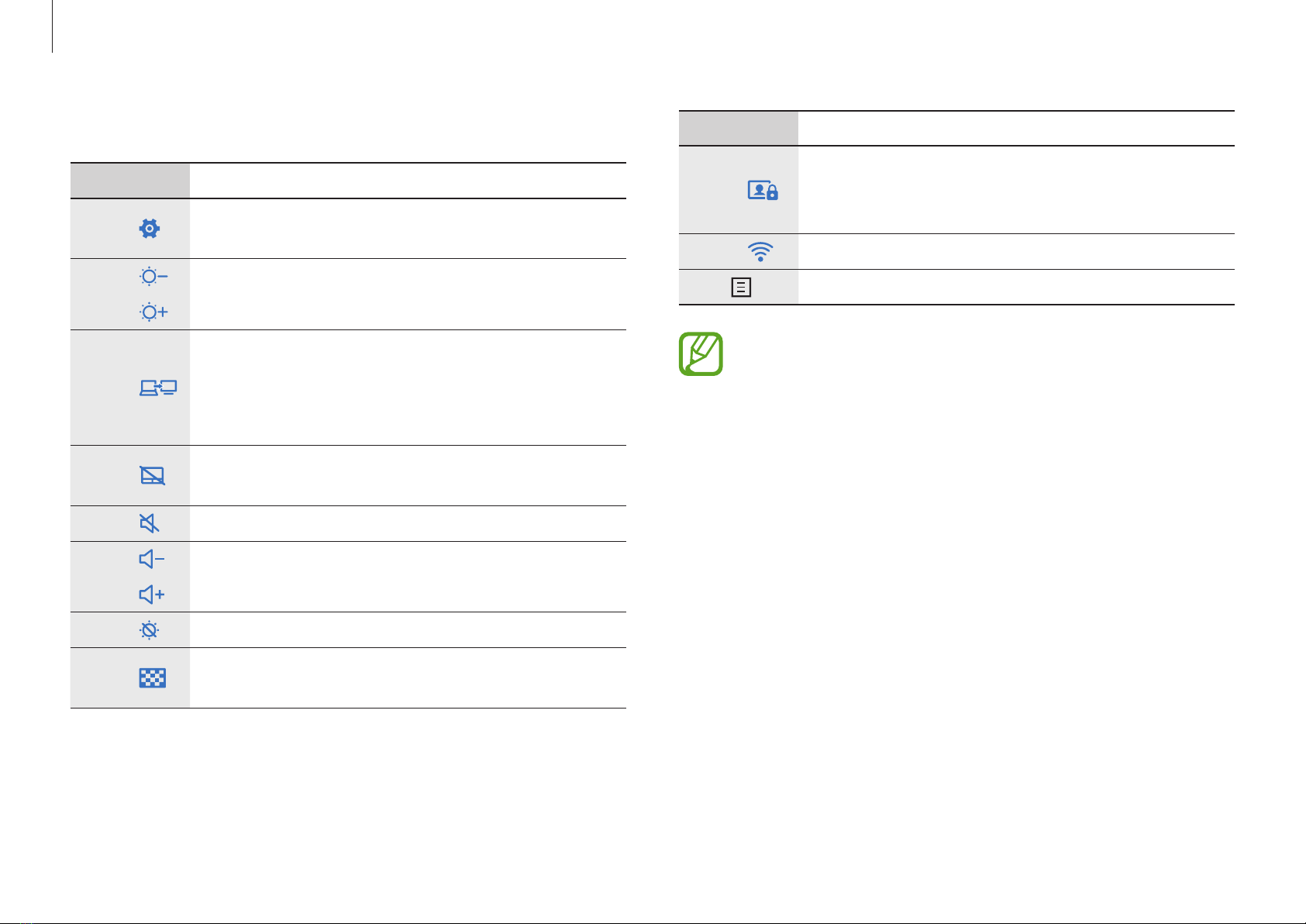
Task: Click the blank description cell beside the display switch icon
Action: click(x=408, y=388)
